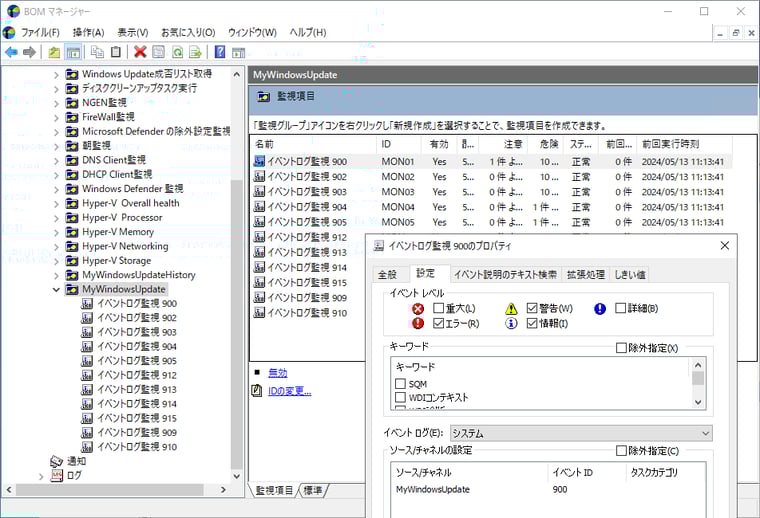Click the 無効 link
This screenshot has height=518, width=760.
(278, 373)
